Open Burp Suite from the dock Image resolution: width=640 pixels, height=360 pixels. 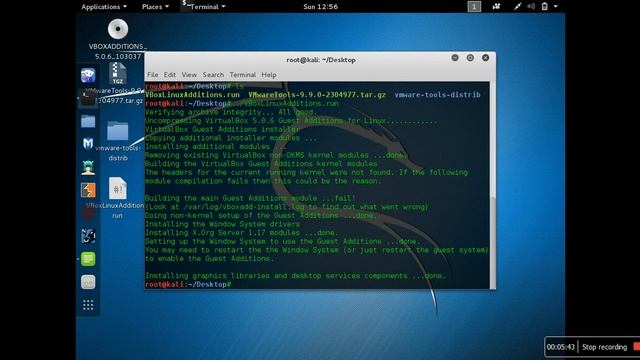point(88,190)
